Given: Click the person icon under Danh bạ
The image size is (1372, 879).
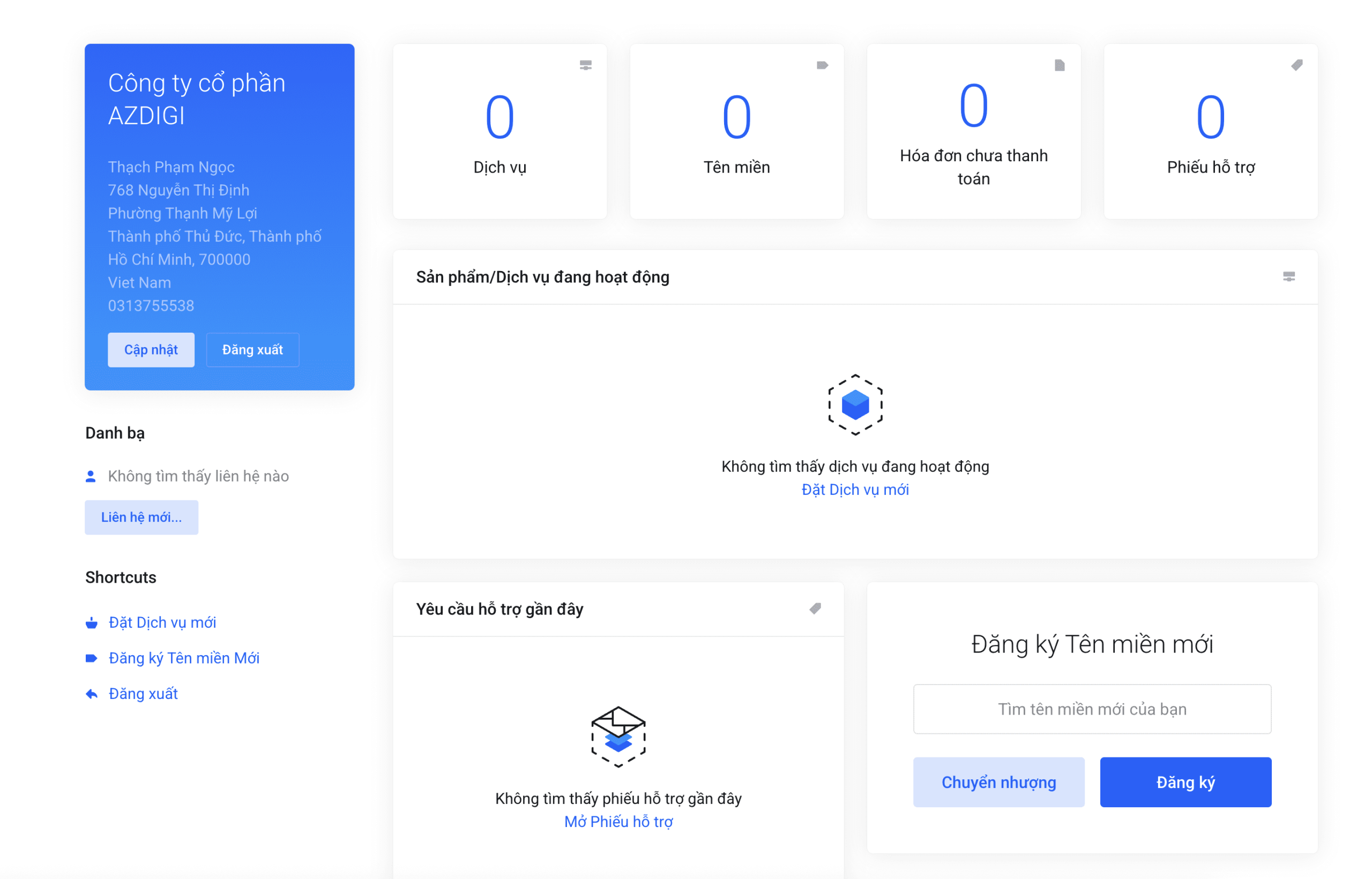Looking at the screenshot, I should pyautogui.click(x=90, y=476).
